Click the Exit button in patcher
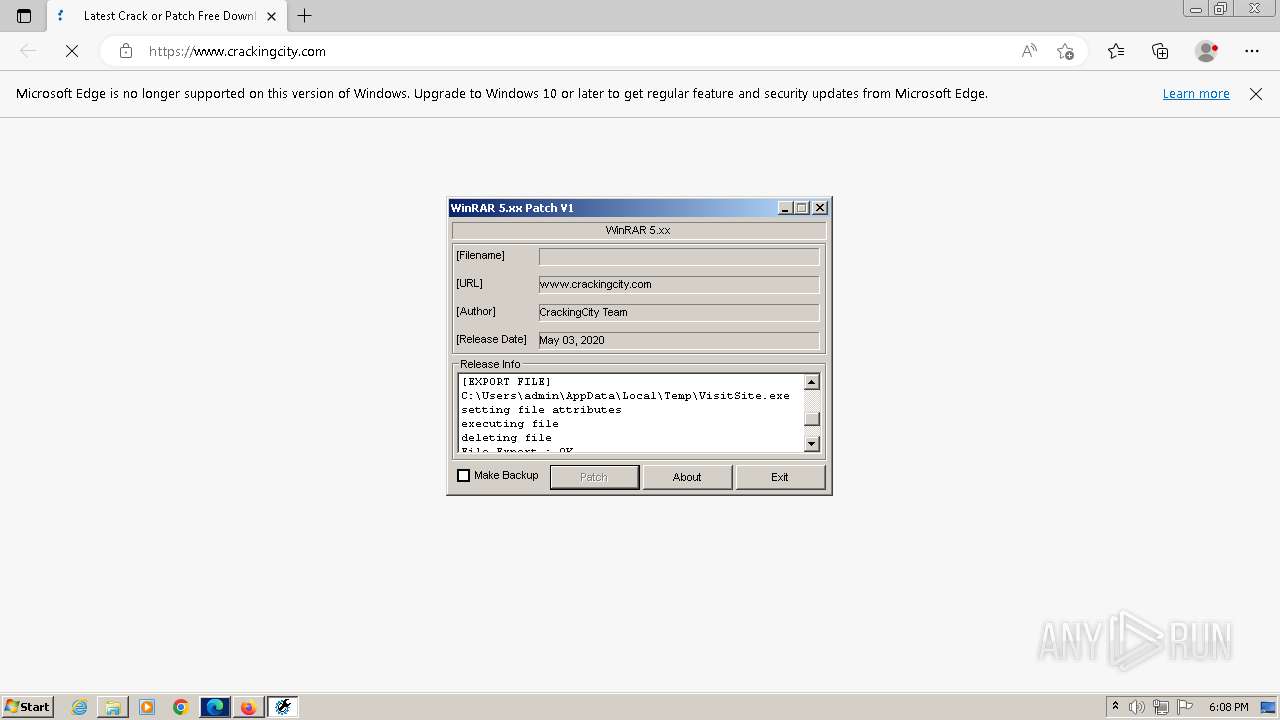Screen dimensions: 1280x720 pos(780,477)
